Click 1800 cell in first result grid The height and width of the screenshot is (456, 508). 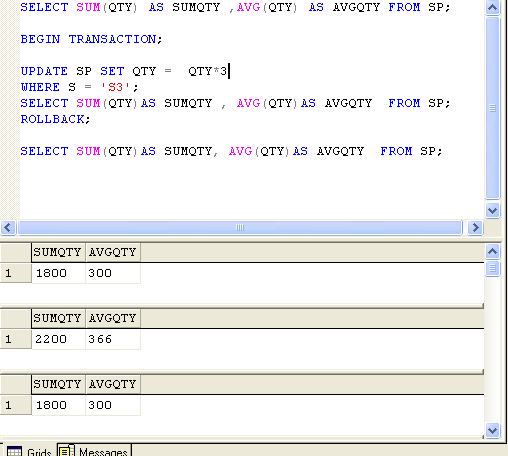[x=58, y=273]
